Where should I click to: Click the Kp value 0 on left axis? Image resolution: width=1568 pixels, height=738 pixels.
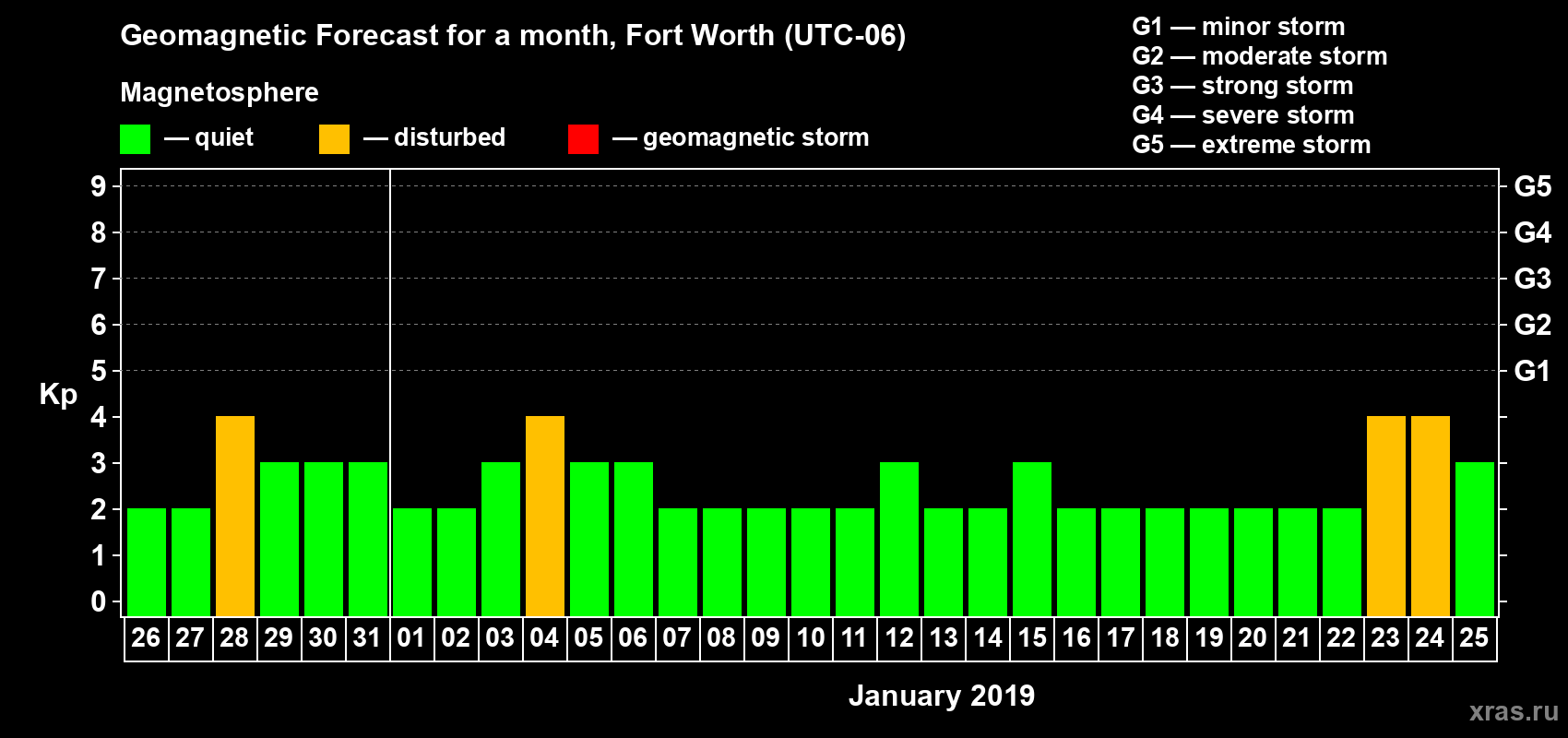[x=99, y=601]
